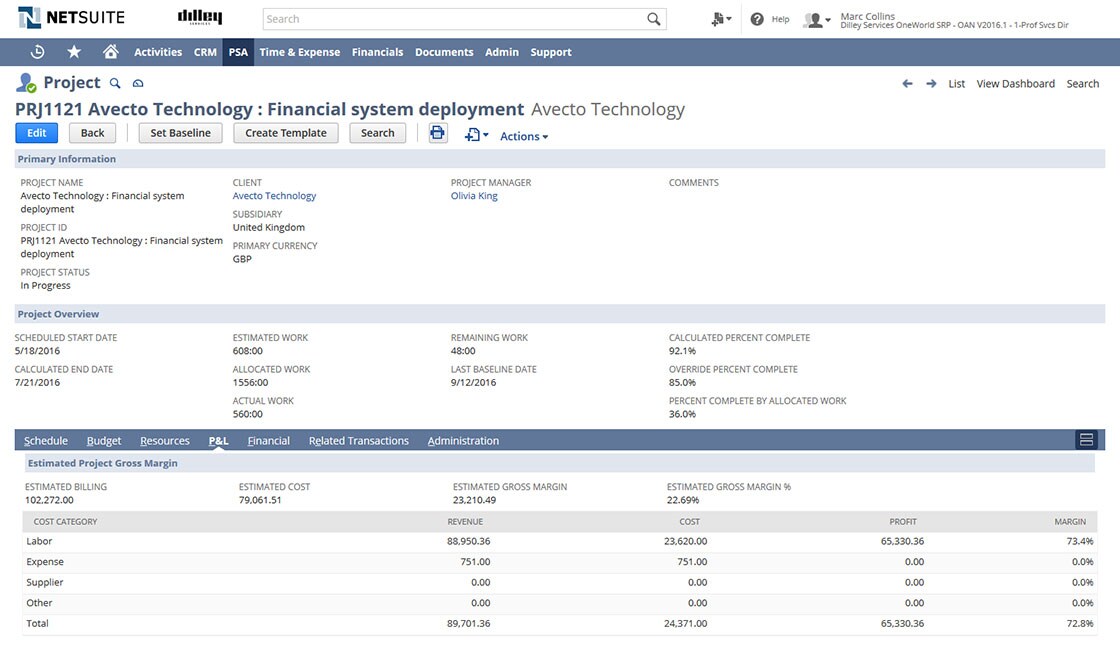This screenshot has width=1120, height=651.
Task: Open the Avecto Technology client link
Action: click(274, 196)
